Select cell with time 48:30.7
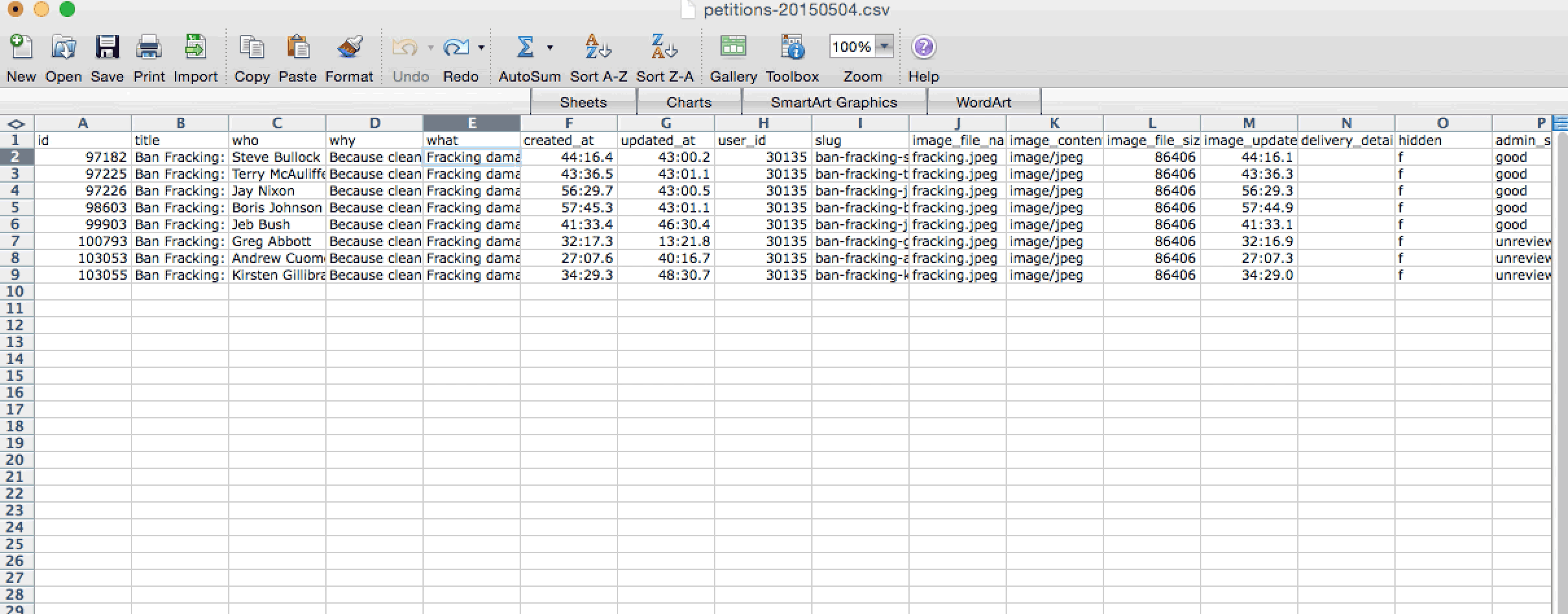Image resolution: width=1568 pixels, height=614 pixels. (666, 275)
